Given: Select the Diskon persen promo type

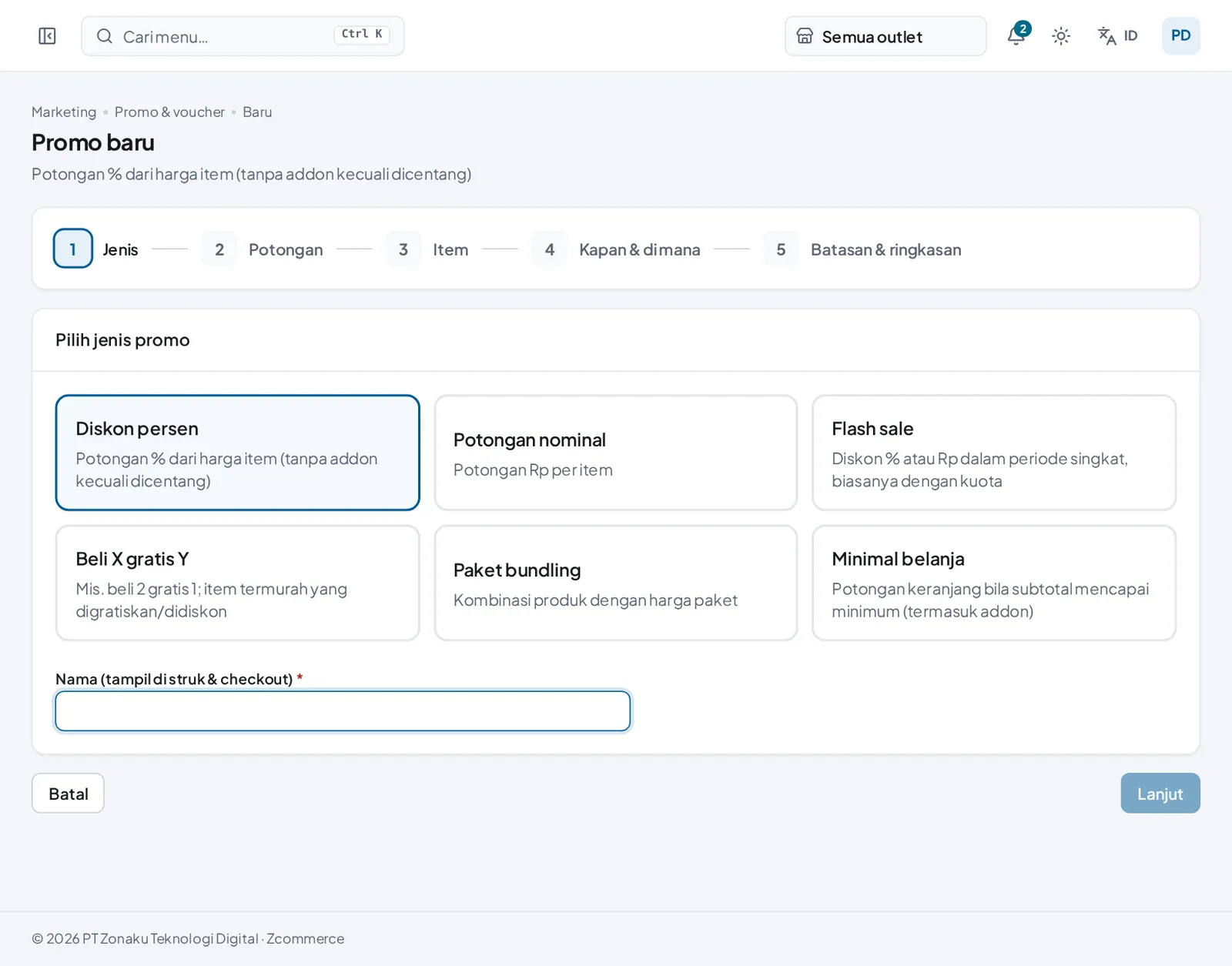Looking at the screenshot, I should [237, 453].
